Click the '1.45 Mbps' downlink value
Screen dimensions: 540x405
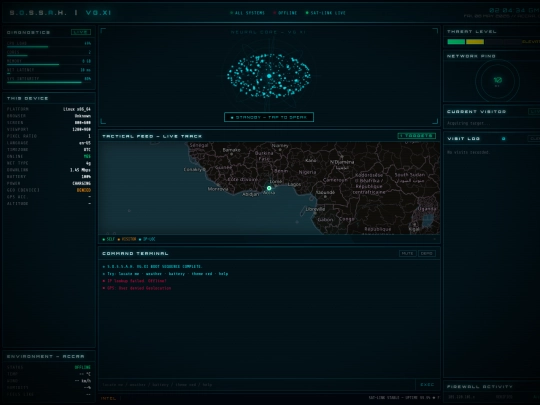(x=80, y=170)
